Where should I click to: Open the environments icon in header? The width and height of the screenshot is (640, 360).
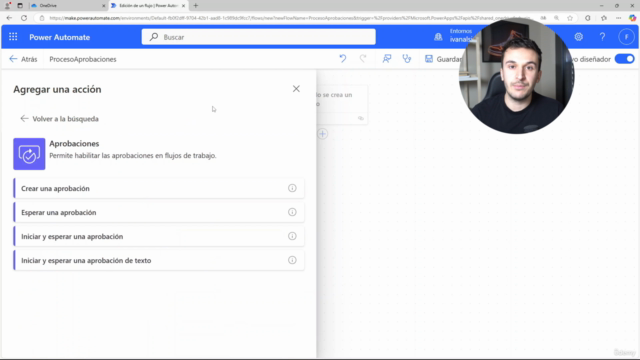tap(438, 37)
